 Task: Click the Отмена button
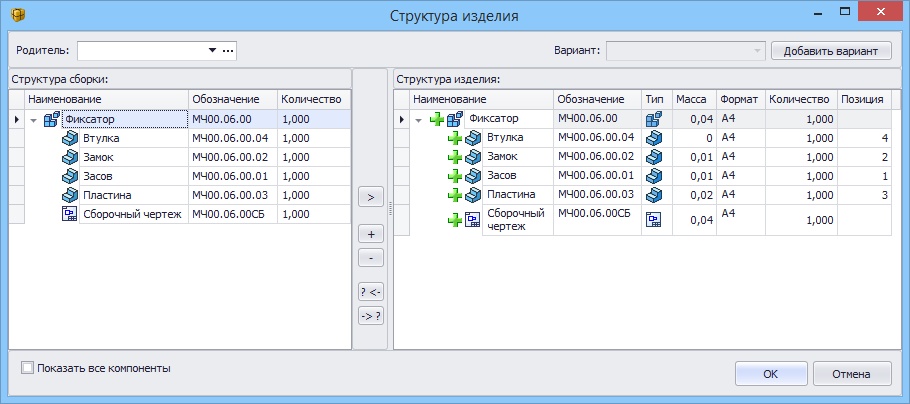coord(852,373)
